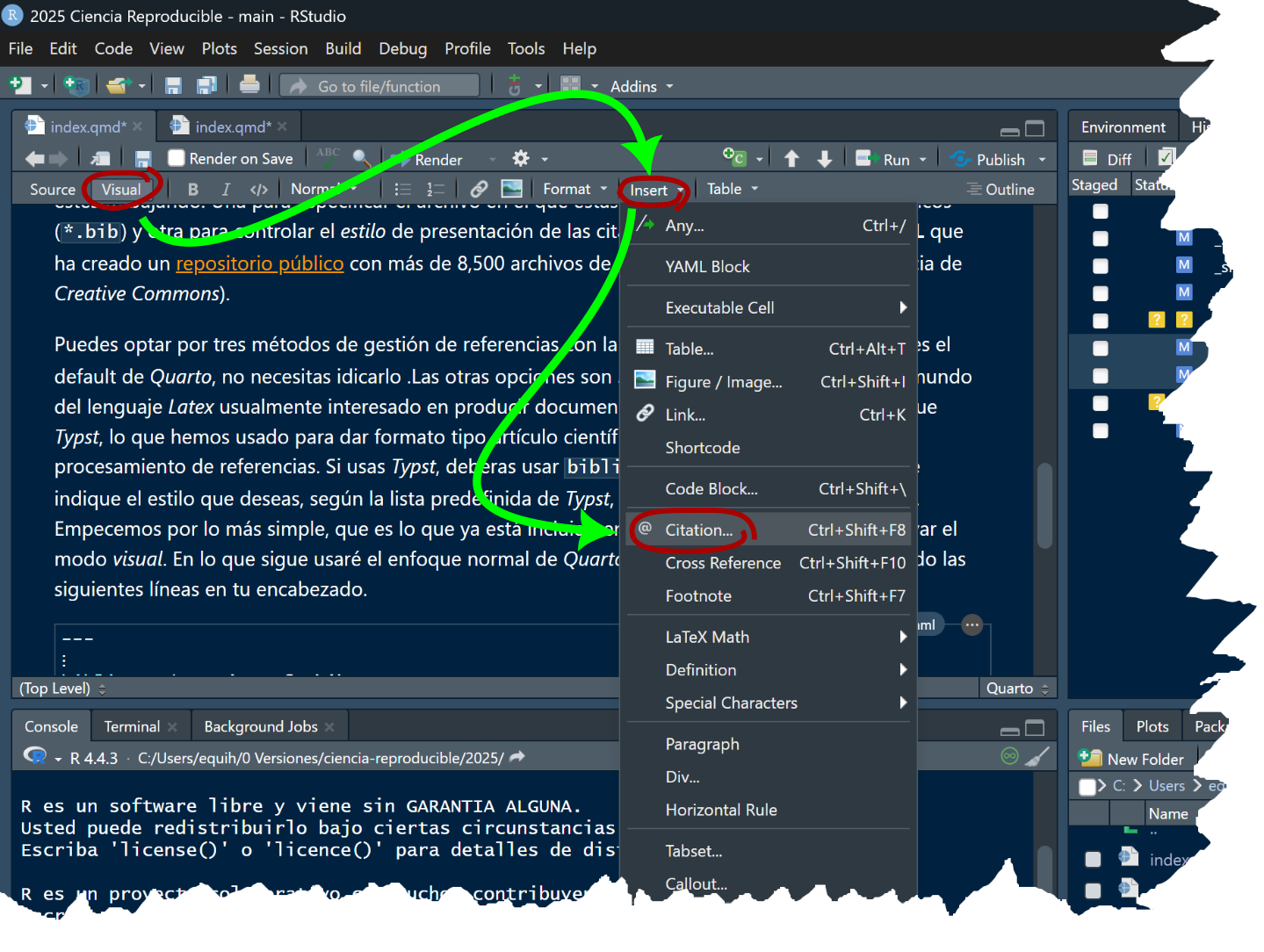Switch to the Terminal tab
Image resolution: width=1264 pixels, height=952 pixels.
(x=132, y=727)
